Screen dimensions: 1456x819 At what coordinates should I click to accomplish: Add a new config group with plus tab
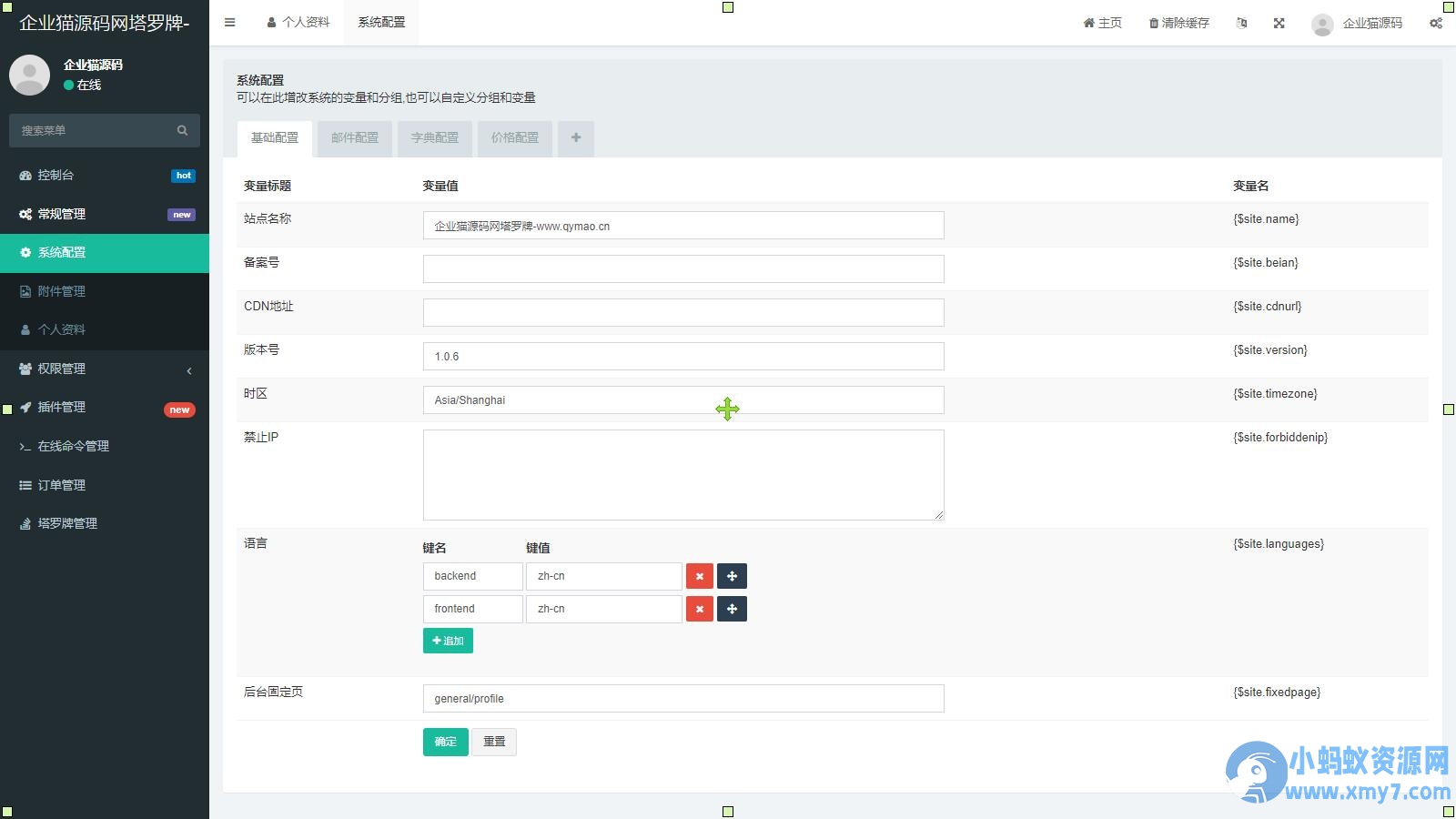click(576, 138)
